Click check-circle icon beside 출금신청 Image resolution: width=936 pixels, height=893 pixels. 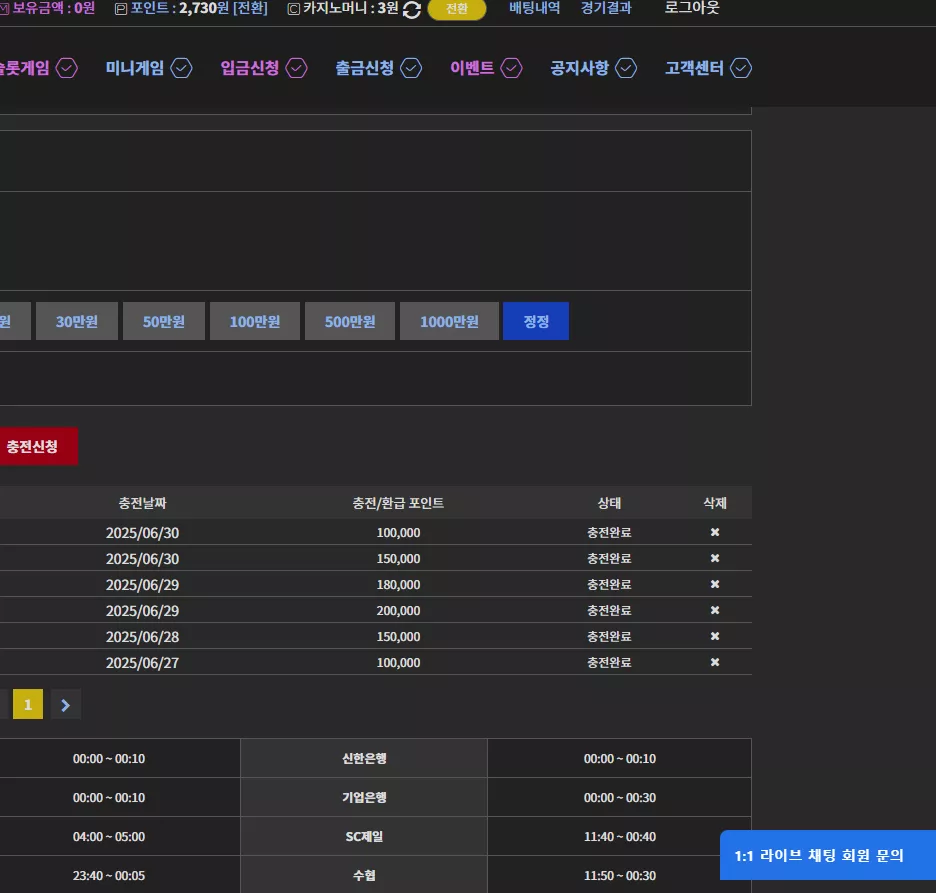coord(411,68)
